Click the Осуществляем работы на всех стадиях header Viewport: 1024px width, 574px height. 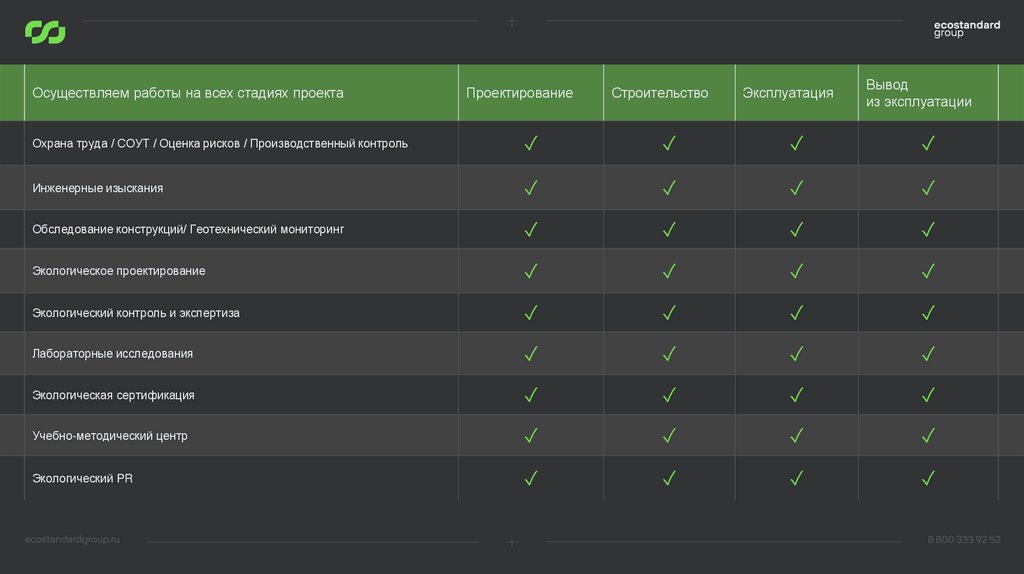tap(188, 93)
